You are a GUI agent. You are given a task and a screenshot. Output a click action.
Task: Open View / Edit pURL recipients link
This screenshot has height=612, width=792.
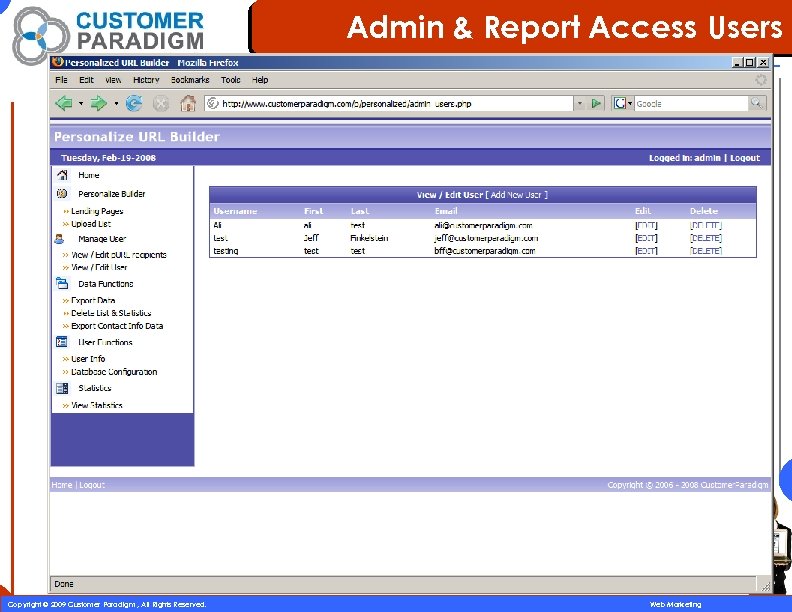pos(119,254)
